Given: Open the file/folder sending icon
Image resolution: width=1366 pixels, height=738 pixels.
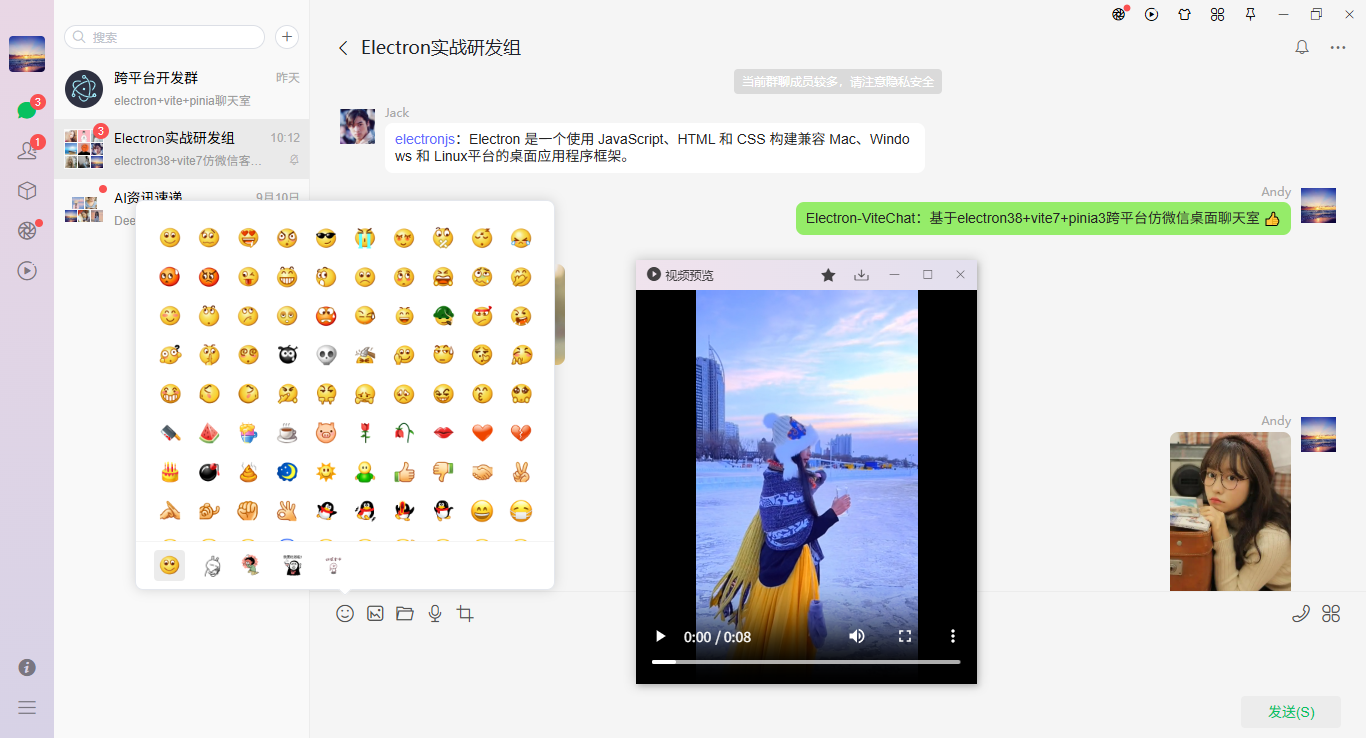Looking at the screenshot, I should coord(405,613).
